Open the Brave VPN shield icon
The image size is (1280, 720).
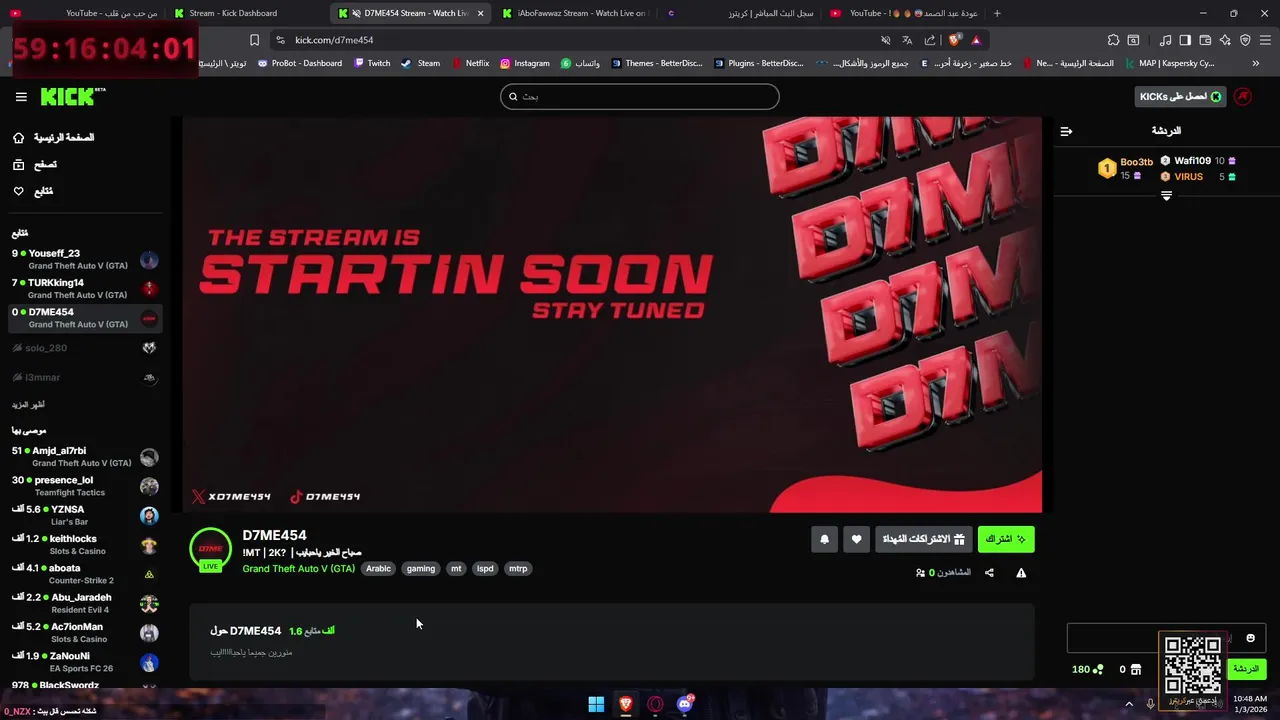tap(1245, 40)
